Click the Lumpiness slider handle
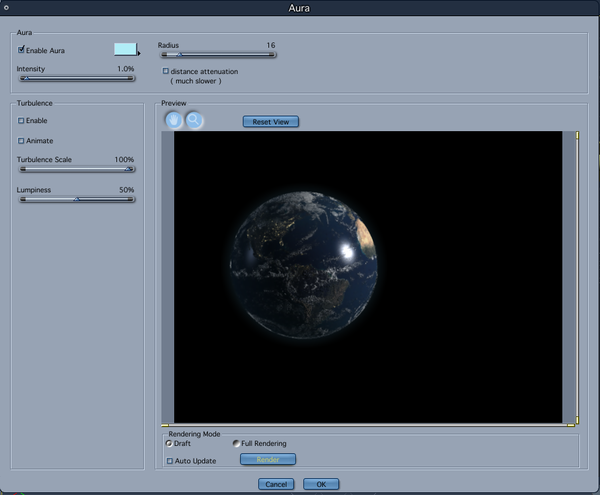The height and width of the screenshot is (495, 600). pyautogui.click(x=76, y=199)
